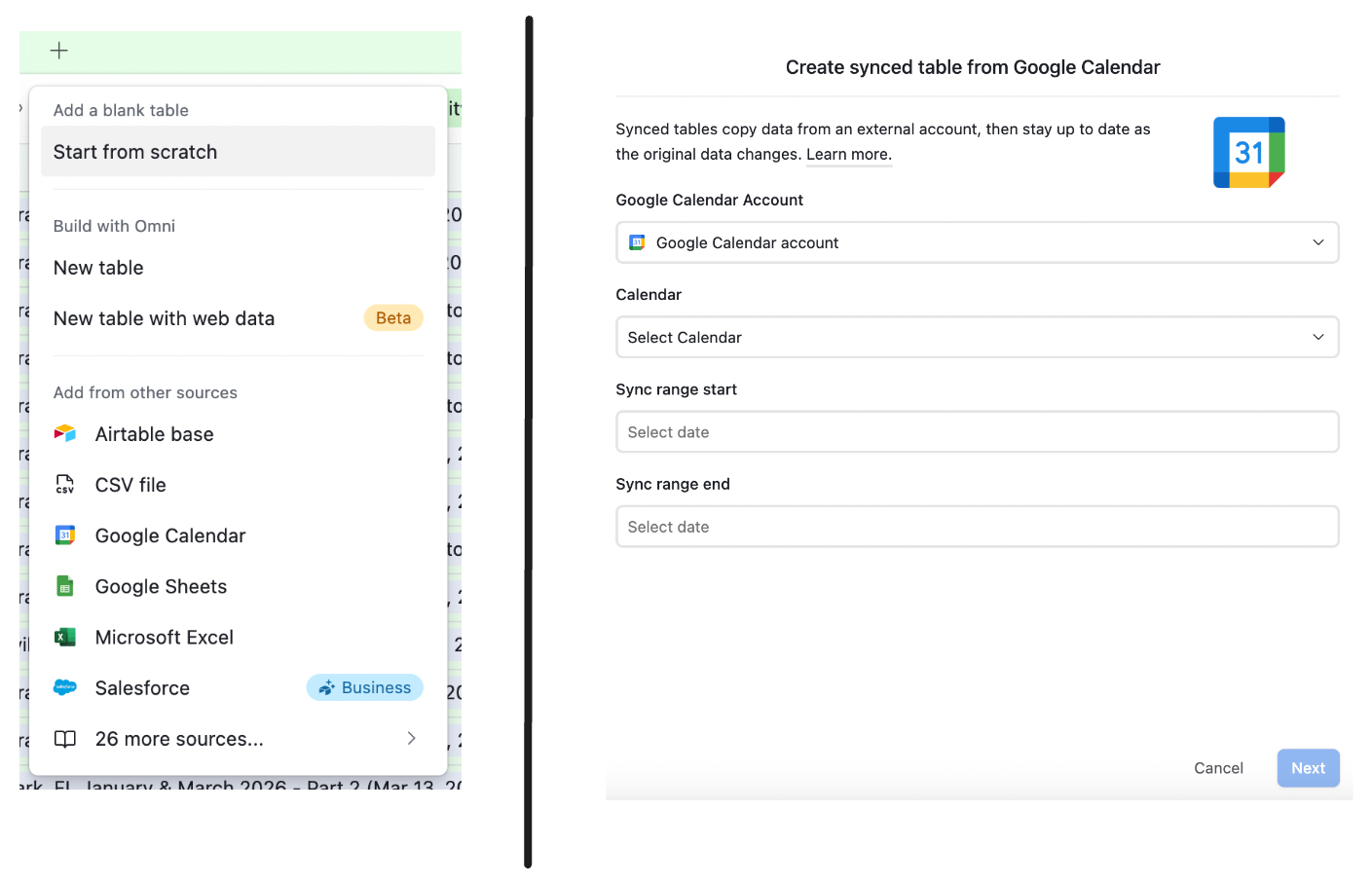Image resolution: width=1372 pixels, height=884 pixels.
Task: Open the Google Calendar account dropdown
Action: [x=978, y=242]
